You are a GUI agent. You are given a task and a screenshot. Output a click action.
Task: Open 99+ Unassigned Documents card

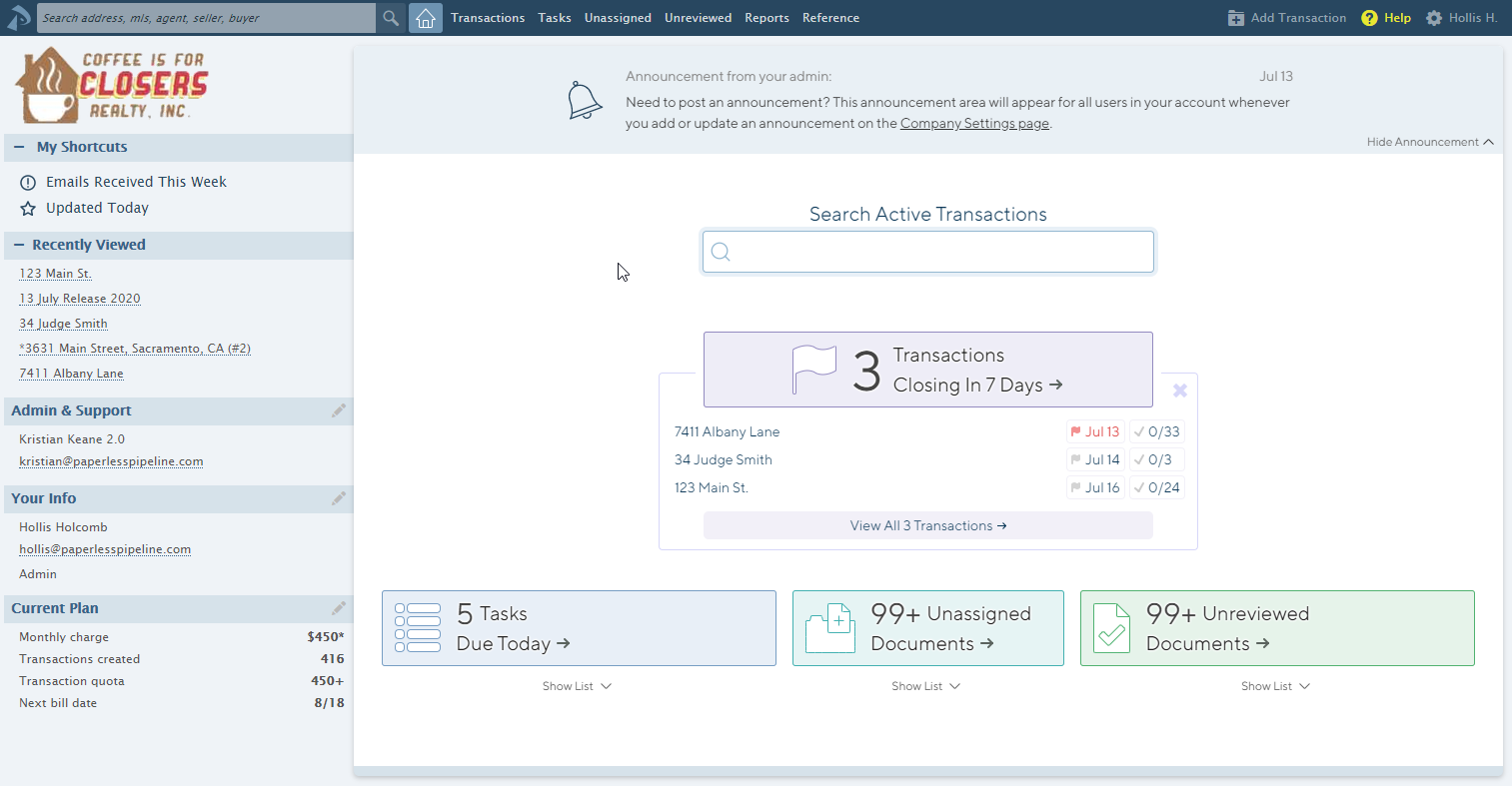coord(928,628)
